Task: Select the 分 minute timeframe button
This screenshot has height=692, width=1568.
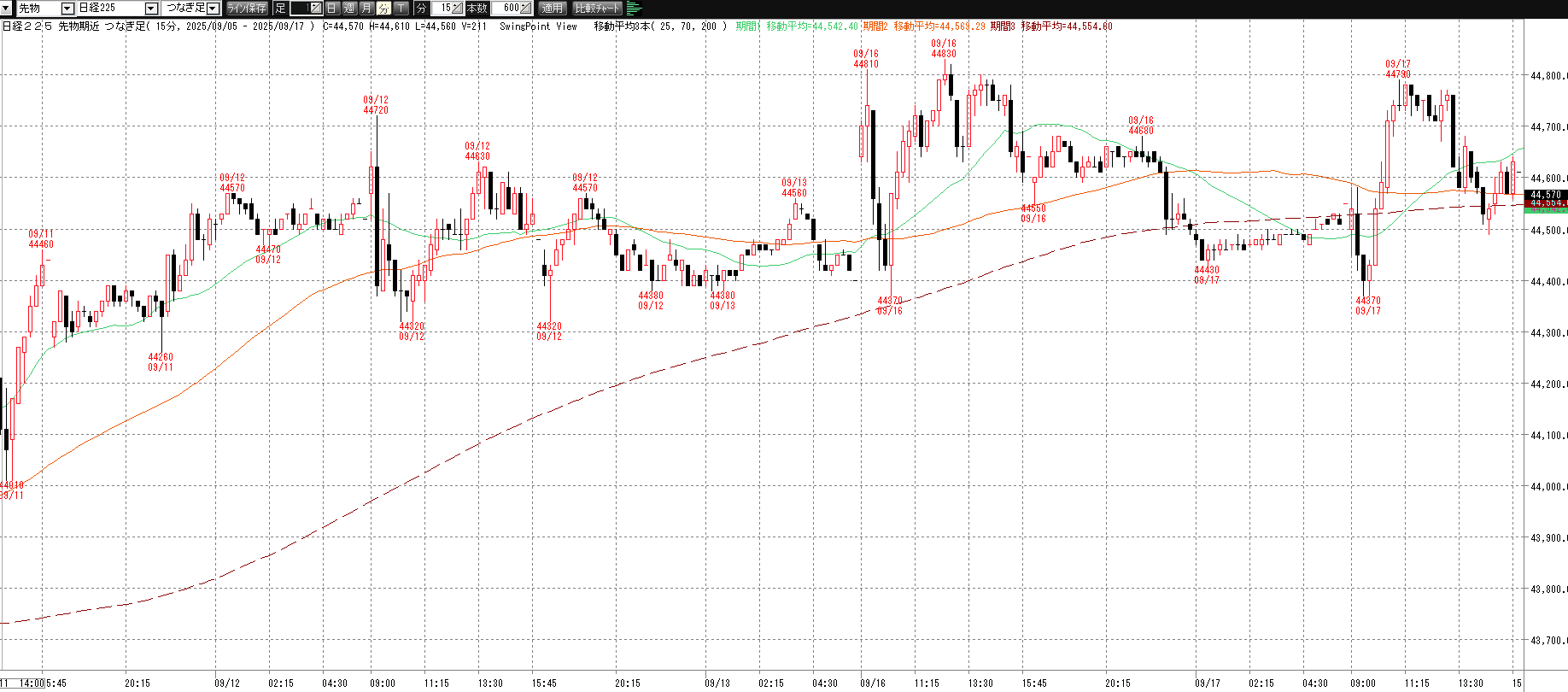Action: point(383,9)
